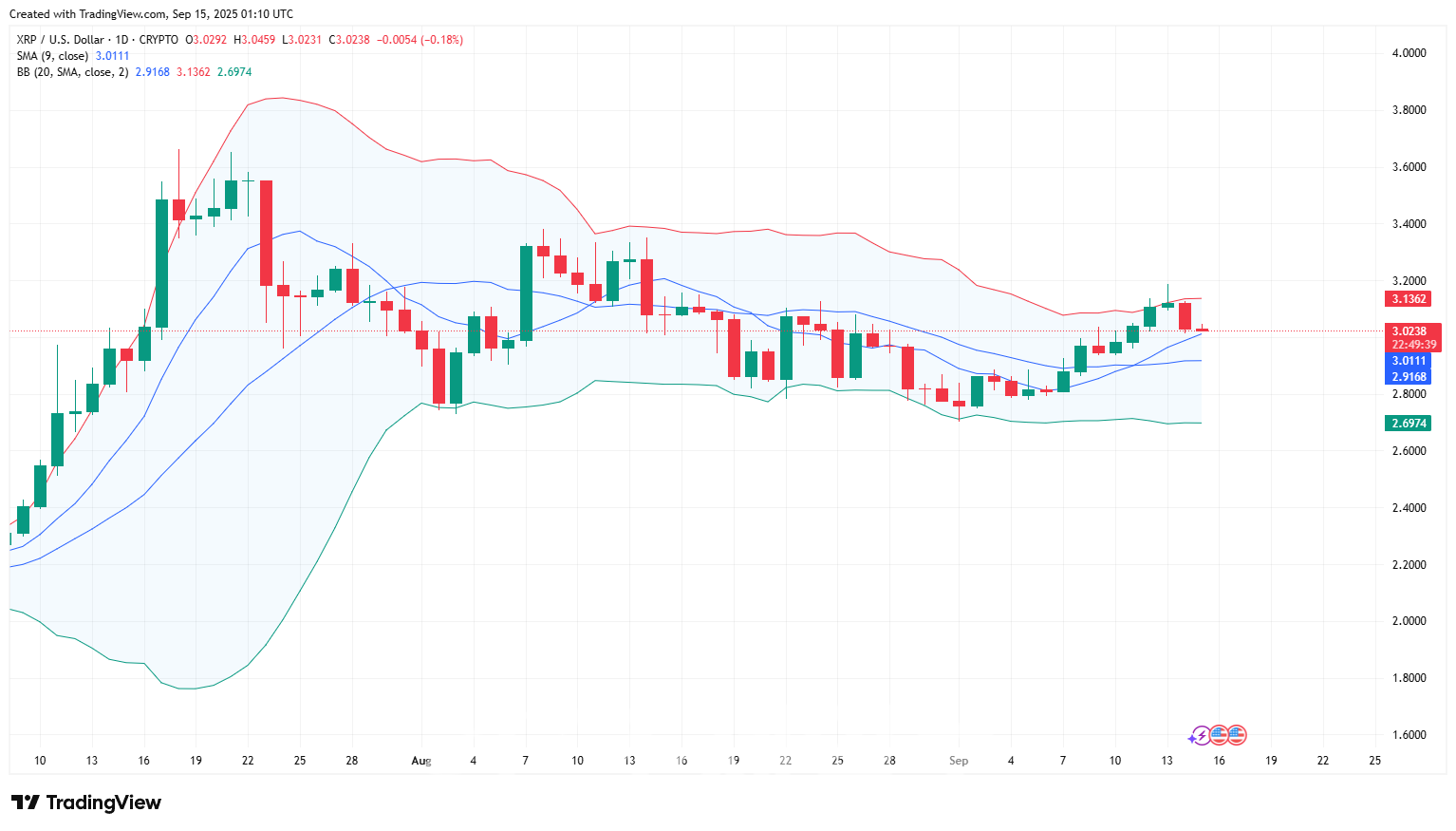Screen dimensions: 1456x831
Task: Click the red 3.1362 upper band price label
Action: (x=1409, y=299)
